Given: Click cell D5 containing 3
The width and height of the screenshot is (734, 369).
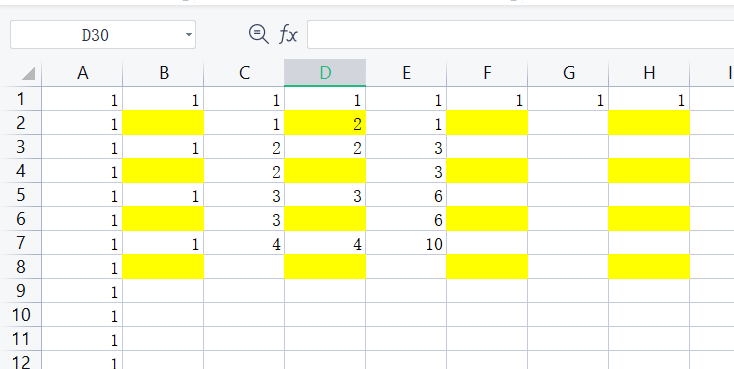Looking at the screenshot, I should click(x=325, y=194).
